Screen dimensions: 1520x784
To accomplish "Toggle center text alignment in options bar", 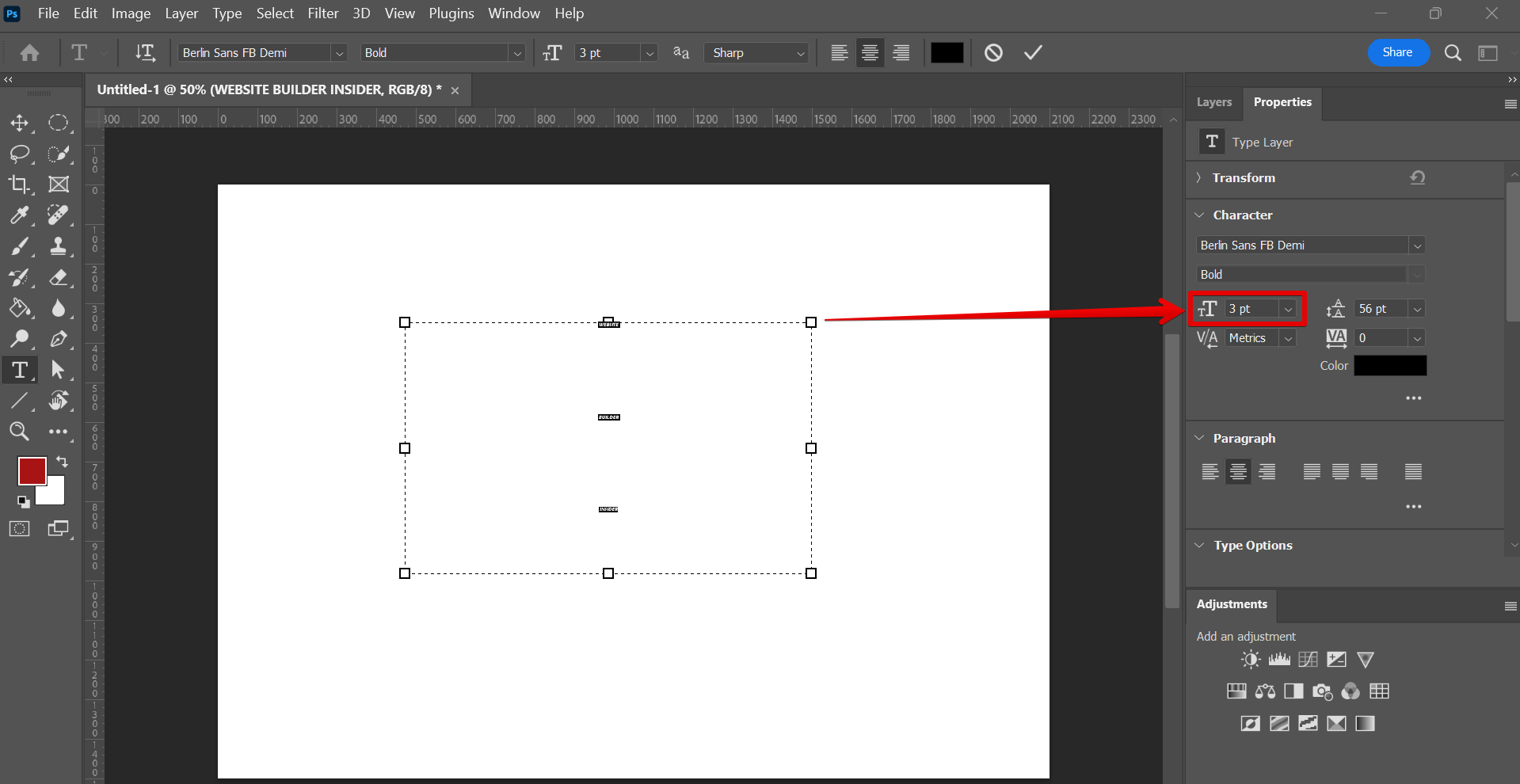I will [870, 53].
